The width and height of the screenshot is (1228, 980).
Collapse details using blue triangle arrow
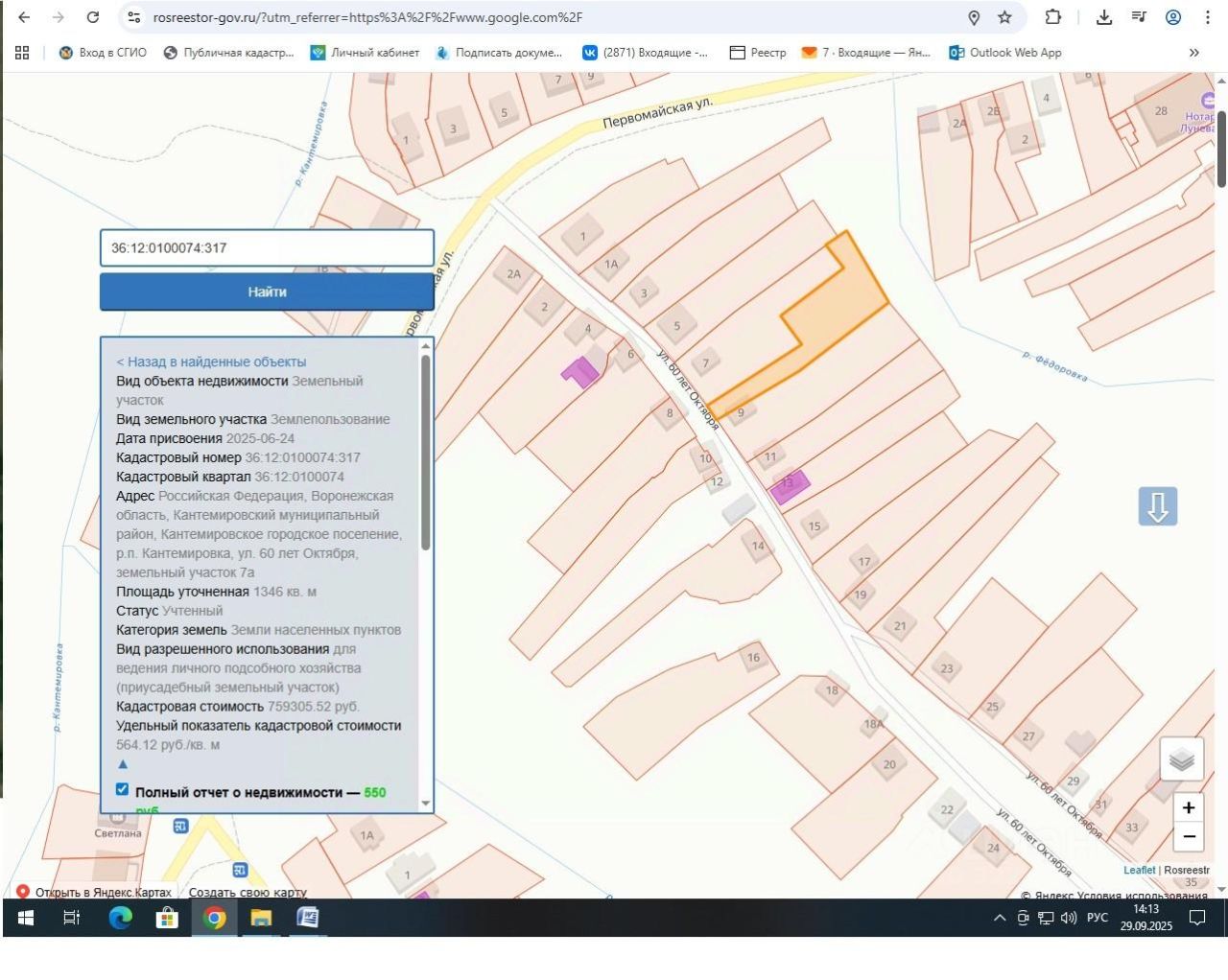(122, 764)
